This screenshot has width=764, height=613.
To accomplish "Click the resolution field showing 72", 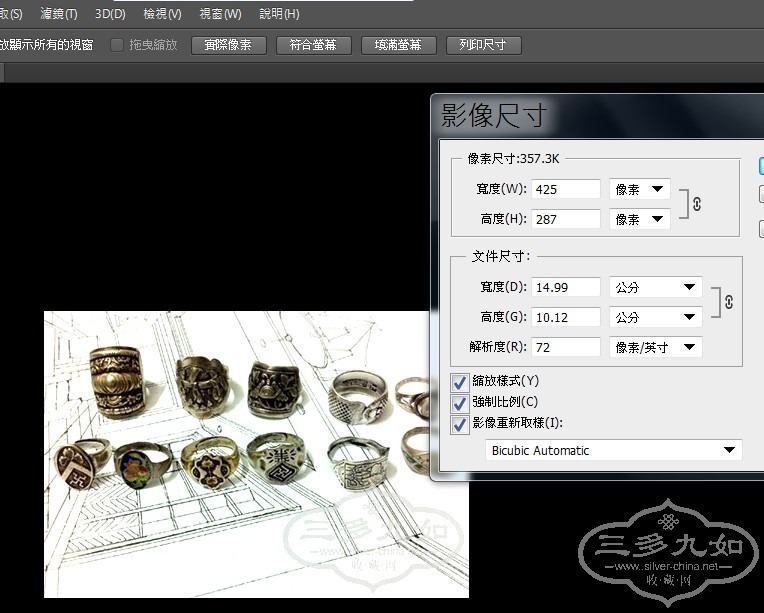I will [565, 347].
